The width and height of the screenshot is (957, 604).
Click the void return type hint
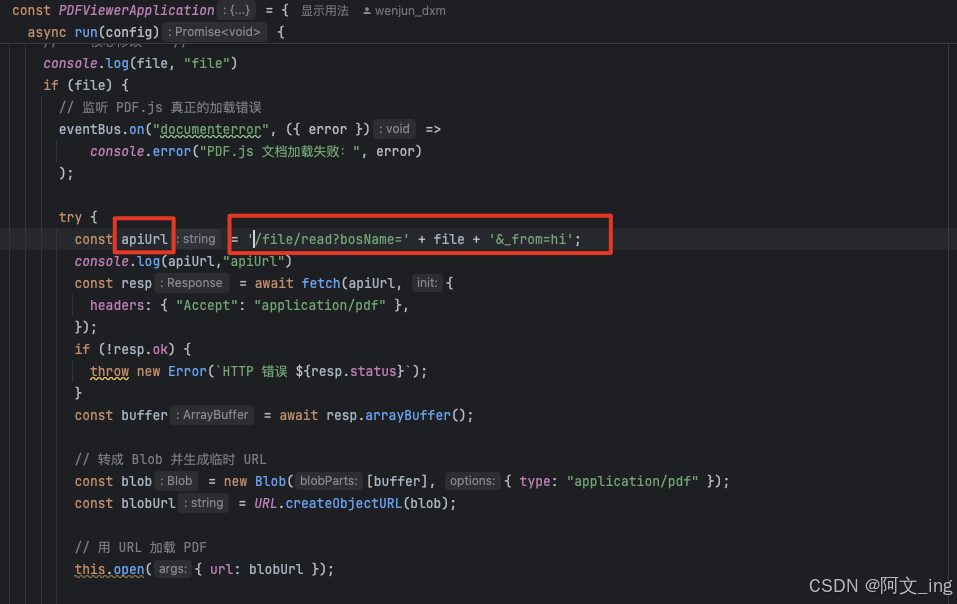tap(394, 129)
